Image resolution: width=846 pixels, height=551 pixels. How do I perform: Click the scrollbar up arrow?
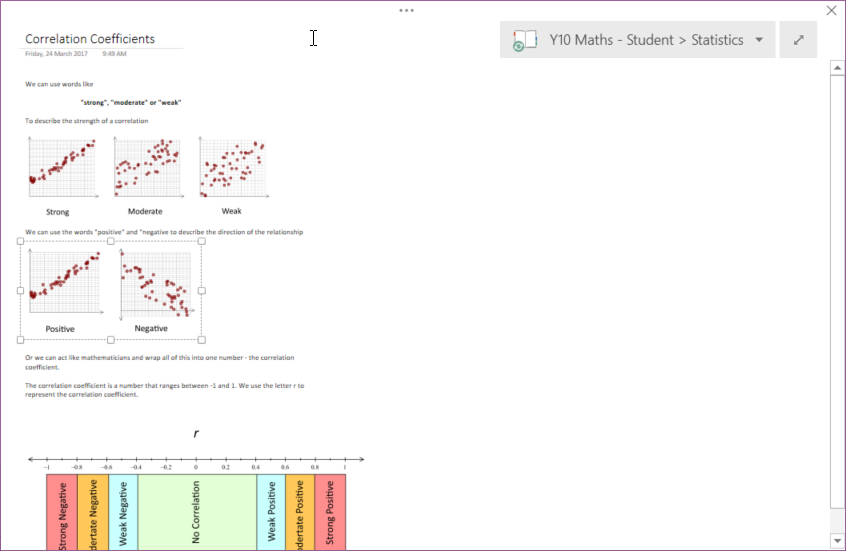[x=837, y=67]
